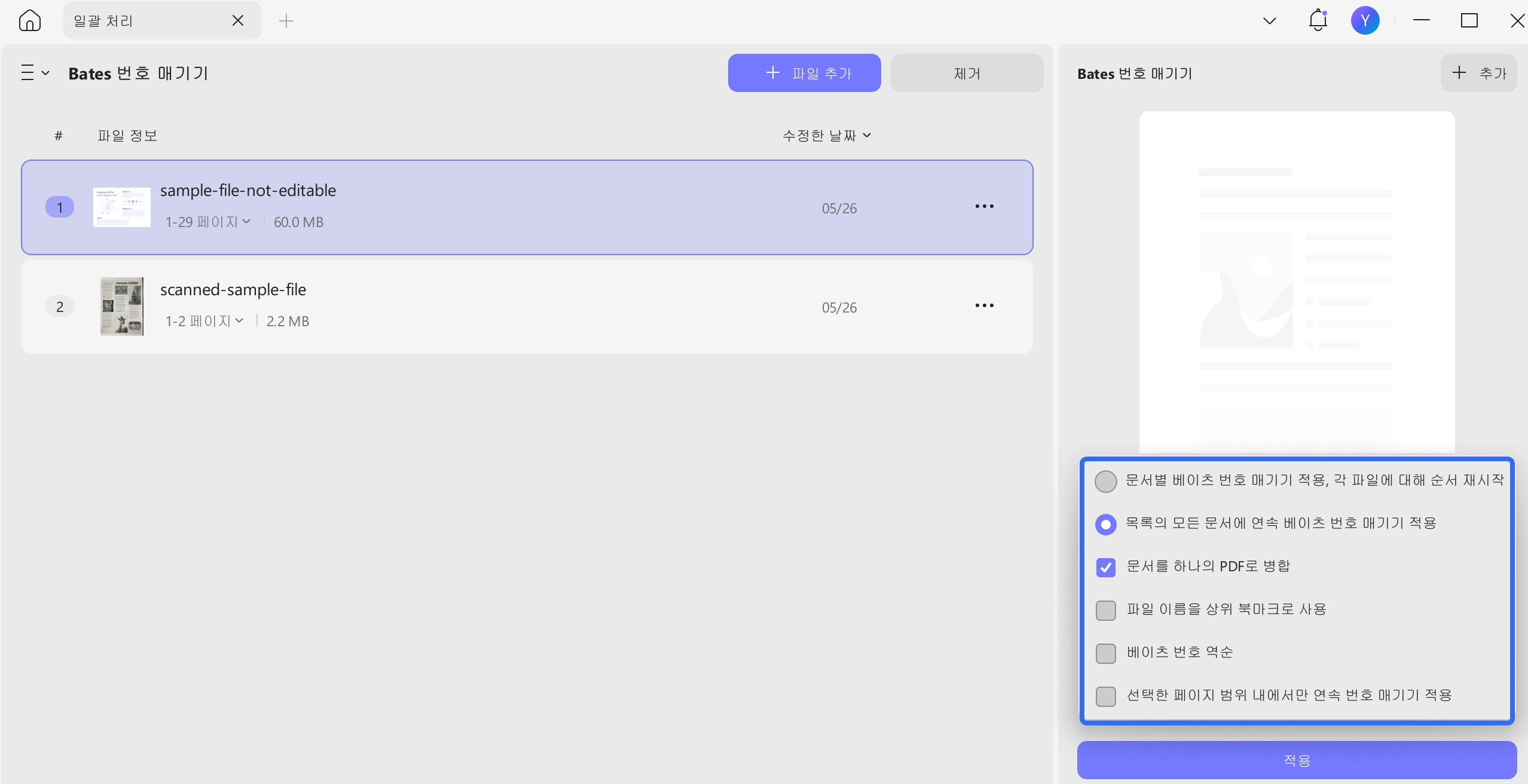Open the batch tool list menu
Image resolution: width=1528 pixels, height=784 pixels.
(x=35, y=73)
